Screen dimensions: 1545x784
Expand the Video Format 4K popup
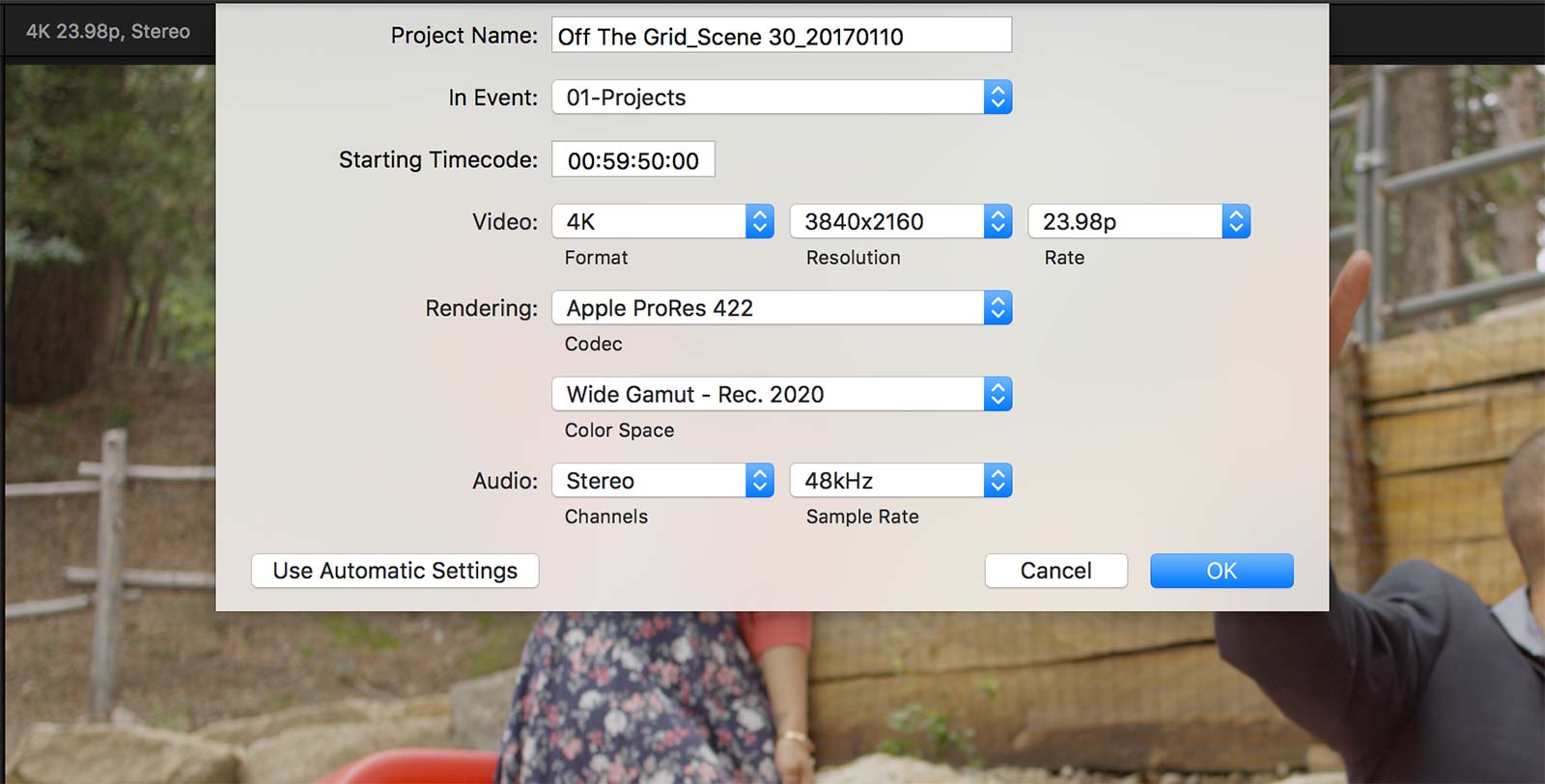(662, 221)
